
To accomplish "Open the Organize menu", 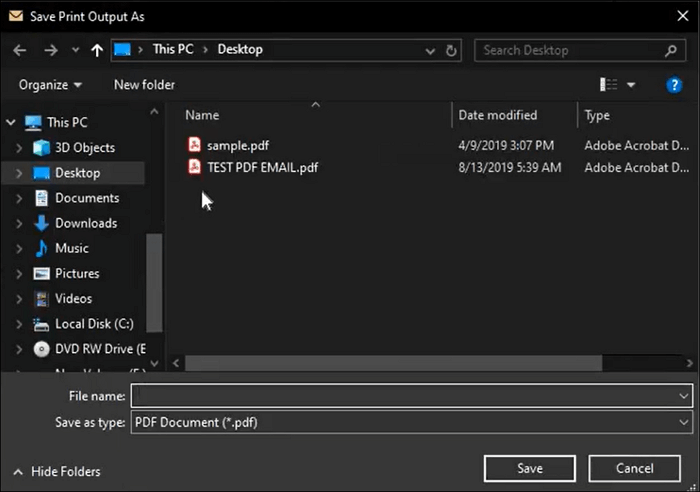I will pos(50,85).
